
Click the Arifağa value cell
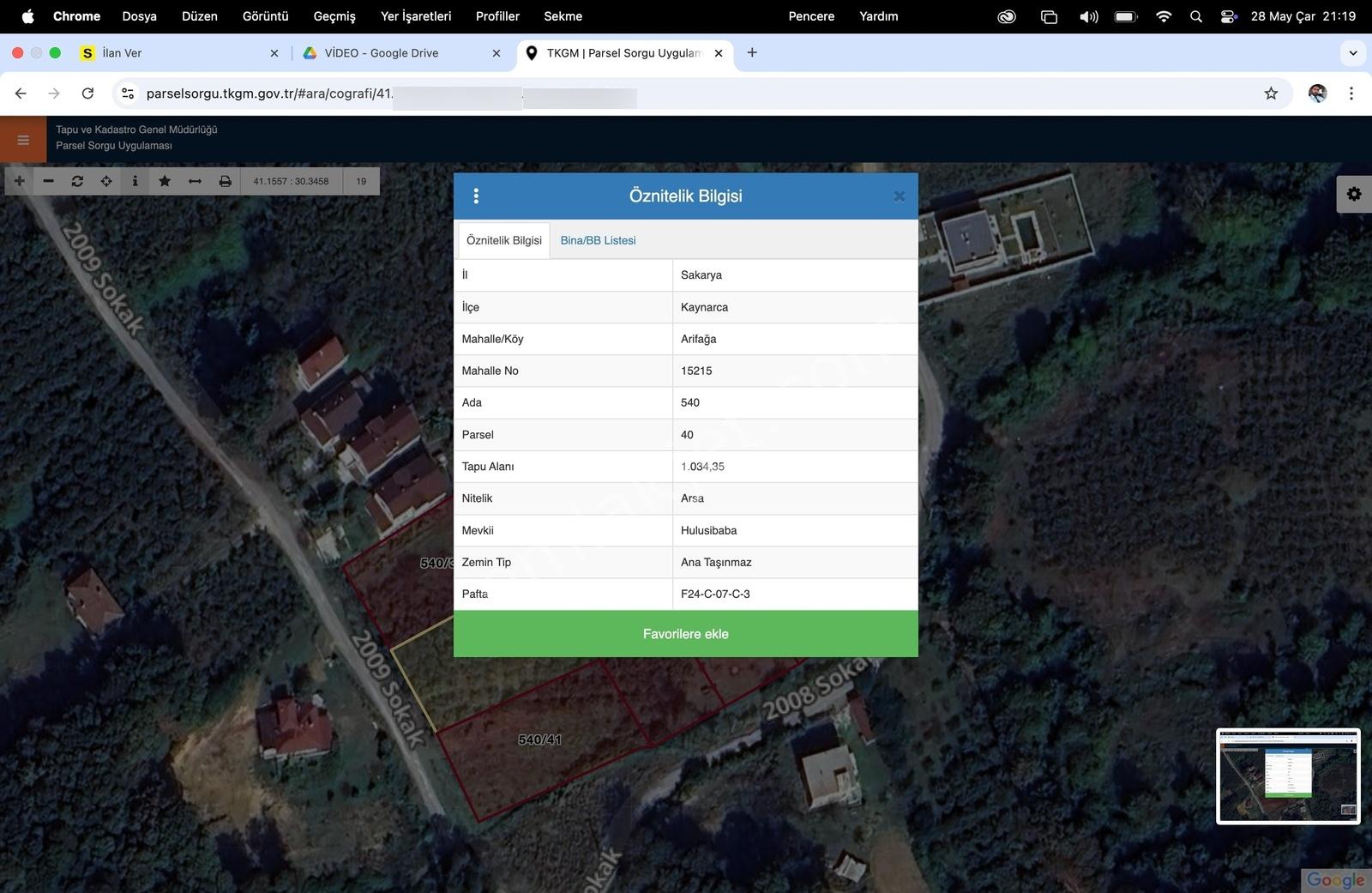(795, 339)
